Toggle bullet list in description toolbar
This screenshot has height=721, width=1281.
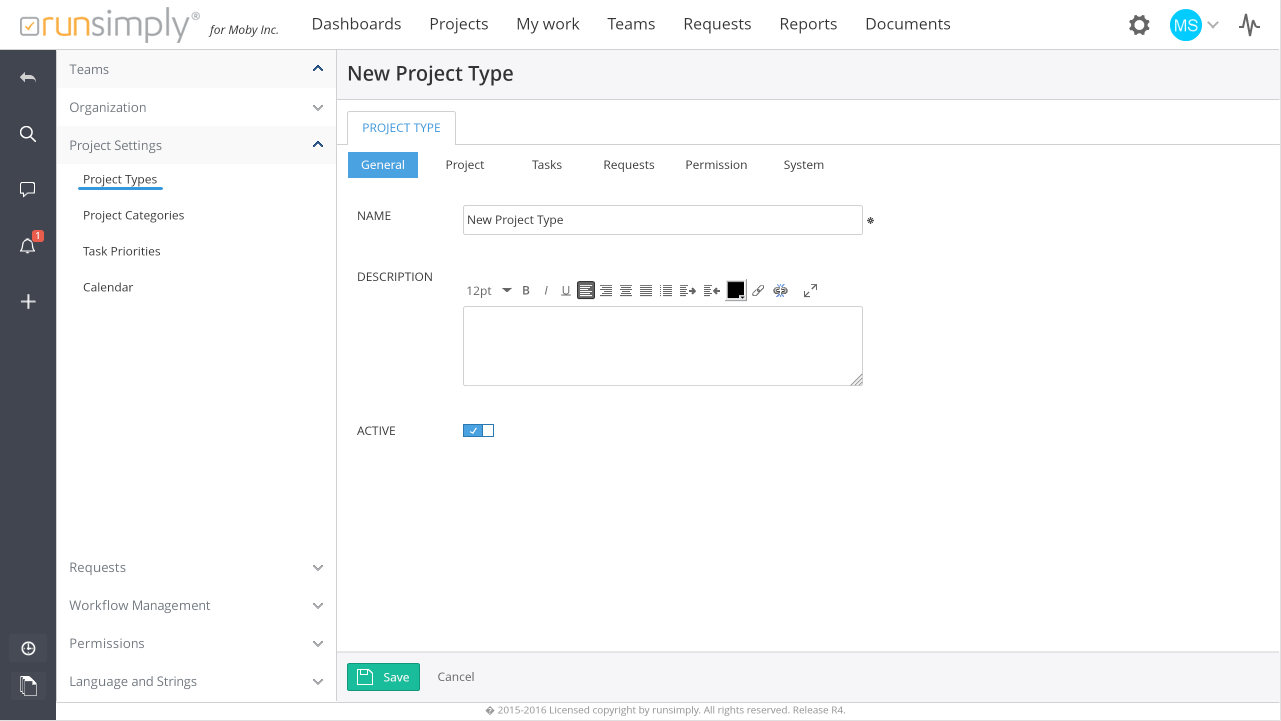(x=666, y=291)
